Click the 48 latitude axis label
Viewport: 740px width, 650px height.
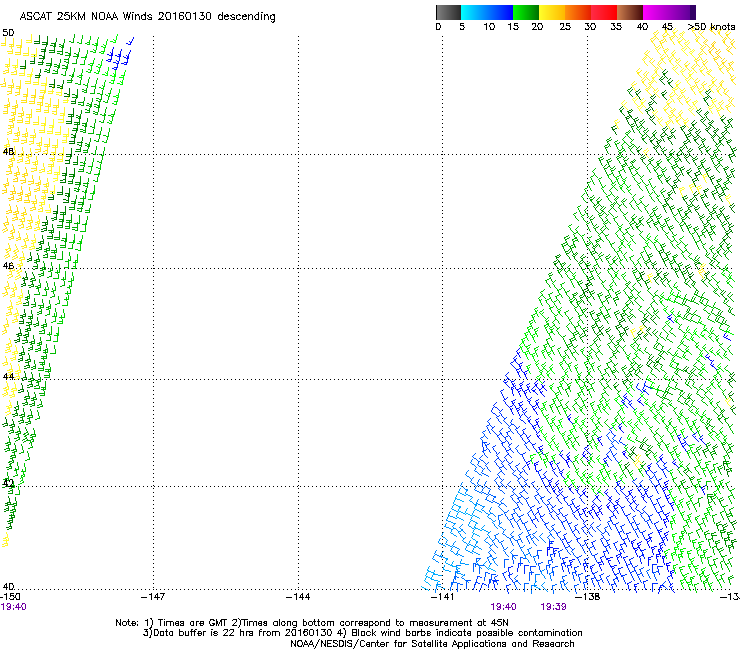tap(8, 152)
